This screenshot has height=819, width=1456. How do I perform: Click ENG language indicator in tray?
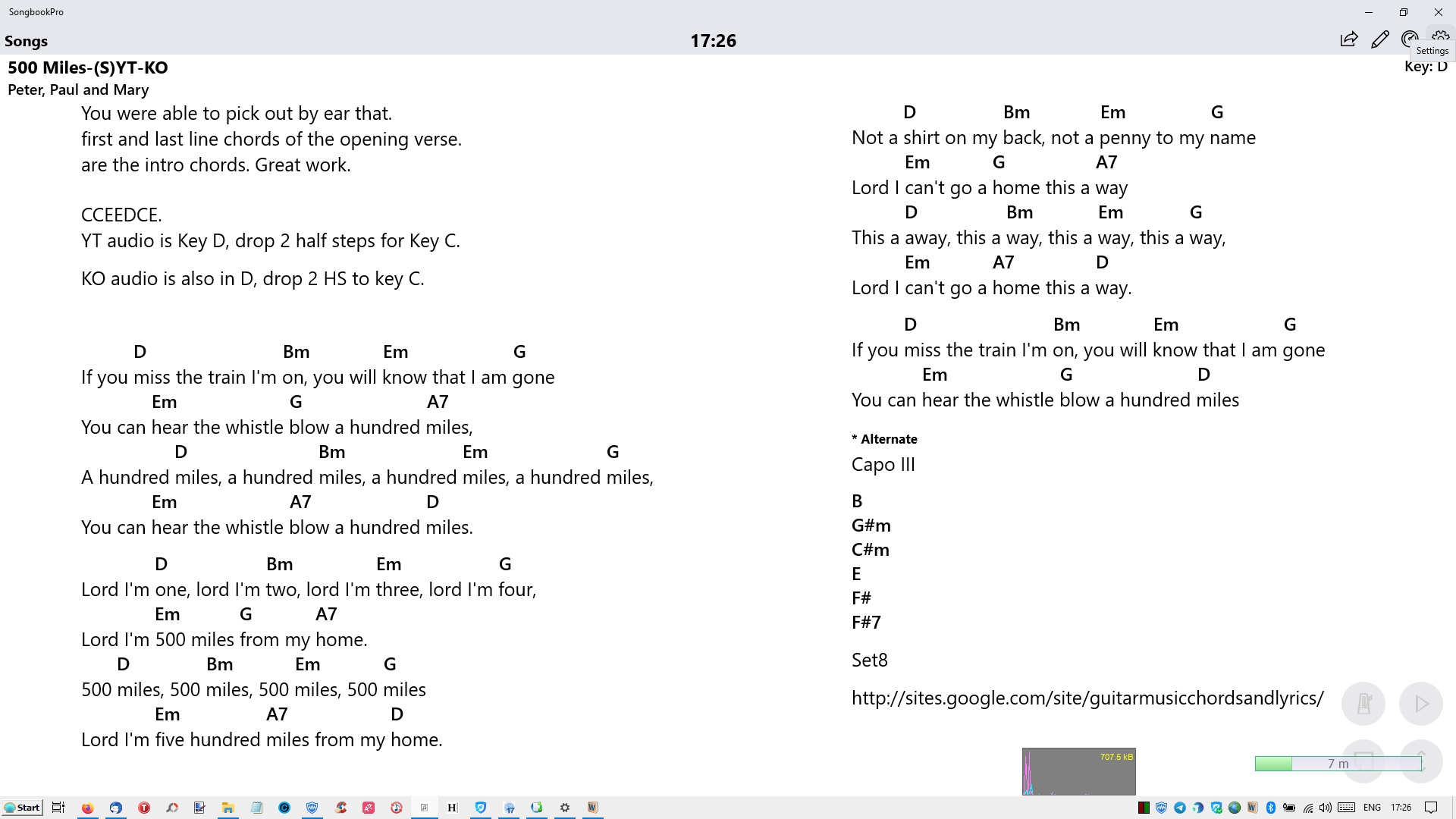tap(1372, 808)
